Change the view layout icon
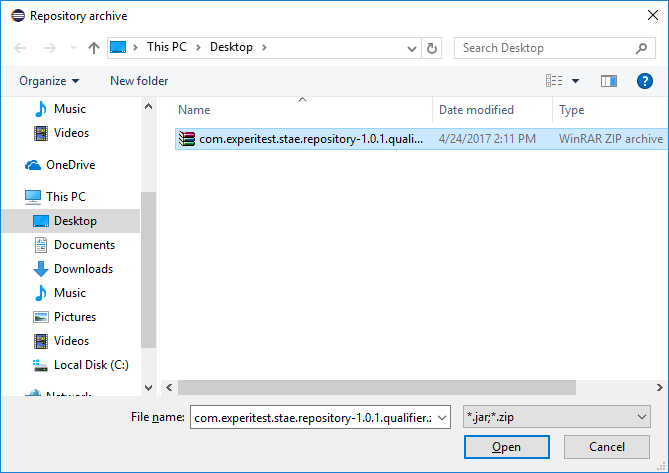 coord(554,81)
